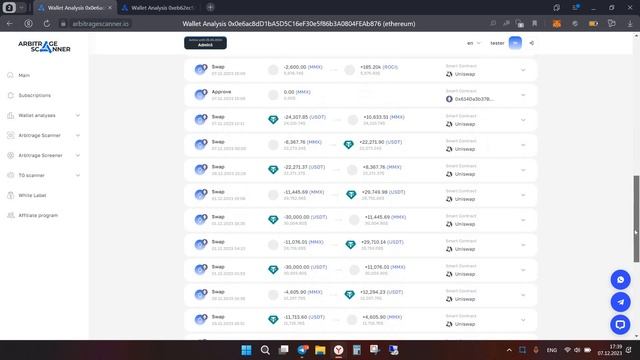Expand the swap row receiving +11,076.01 MMX
640x360 pixels.
tap(523, 270)
